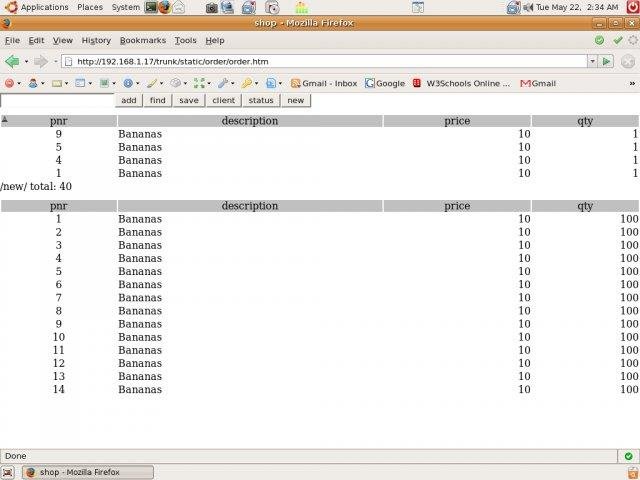Open the System panel menu
This screenshot has height=480, width=640.
pyautogui.click(x=125, y=7)
